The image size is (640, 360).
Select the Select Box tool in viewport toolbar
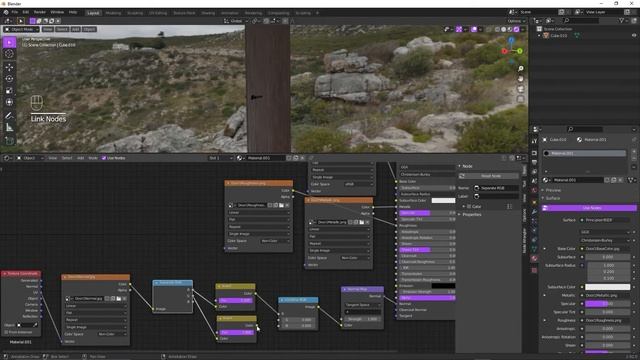(x=9, y=42)
